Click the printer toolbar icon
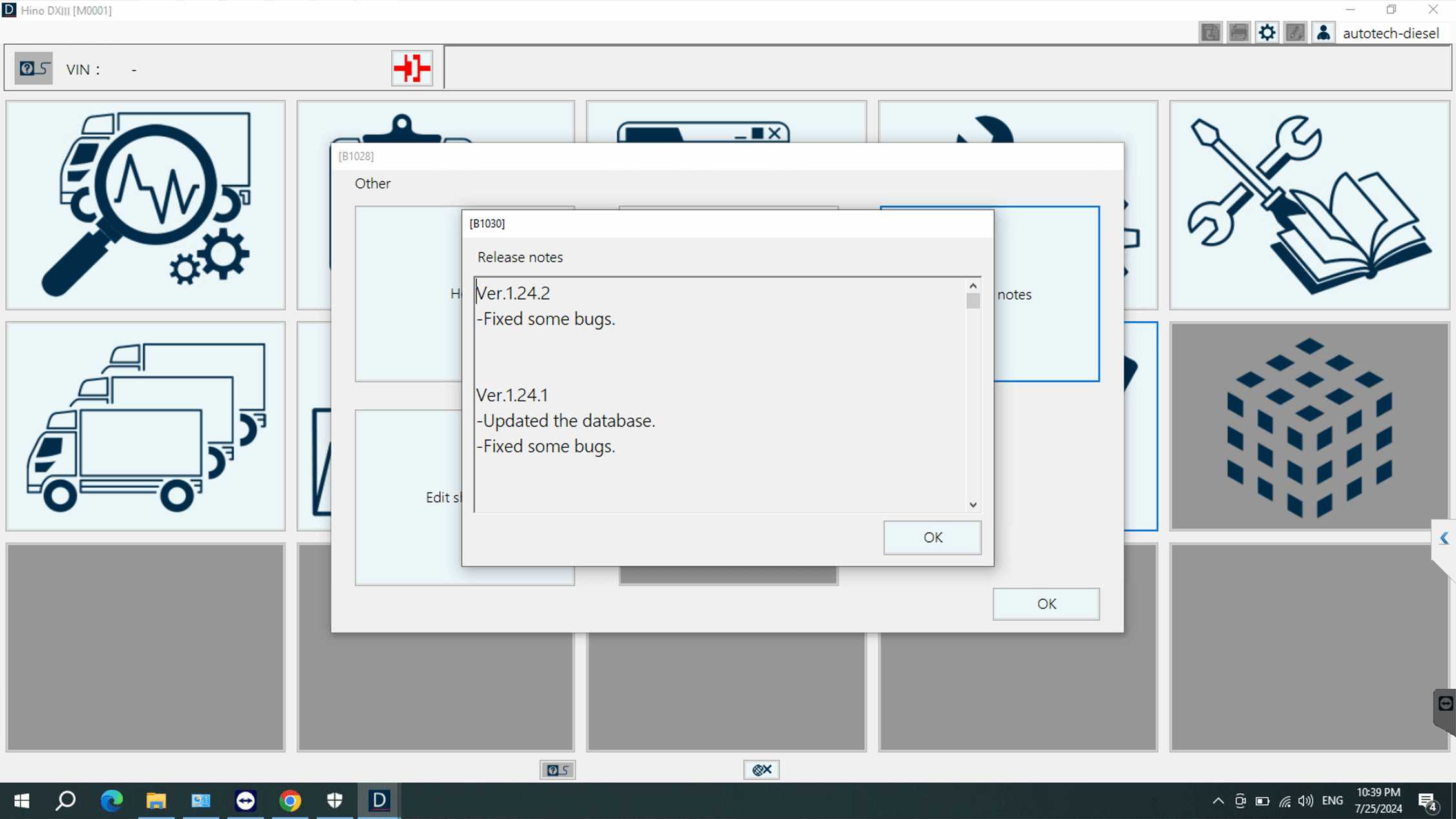The image size is (1456, 819). (x=1239, y=33)
